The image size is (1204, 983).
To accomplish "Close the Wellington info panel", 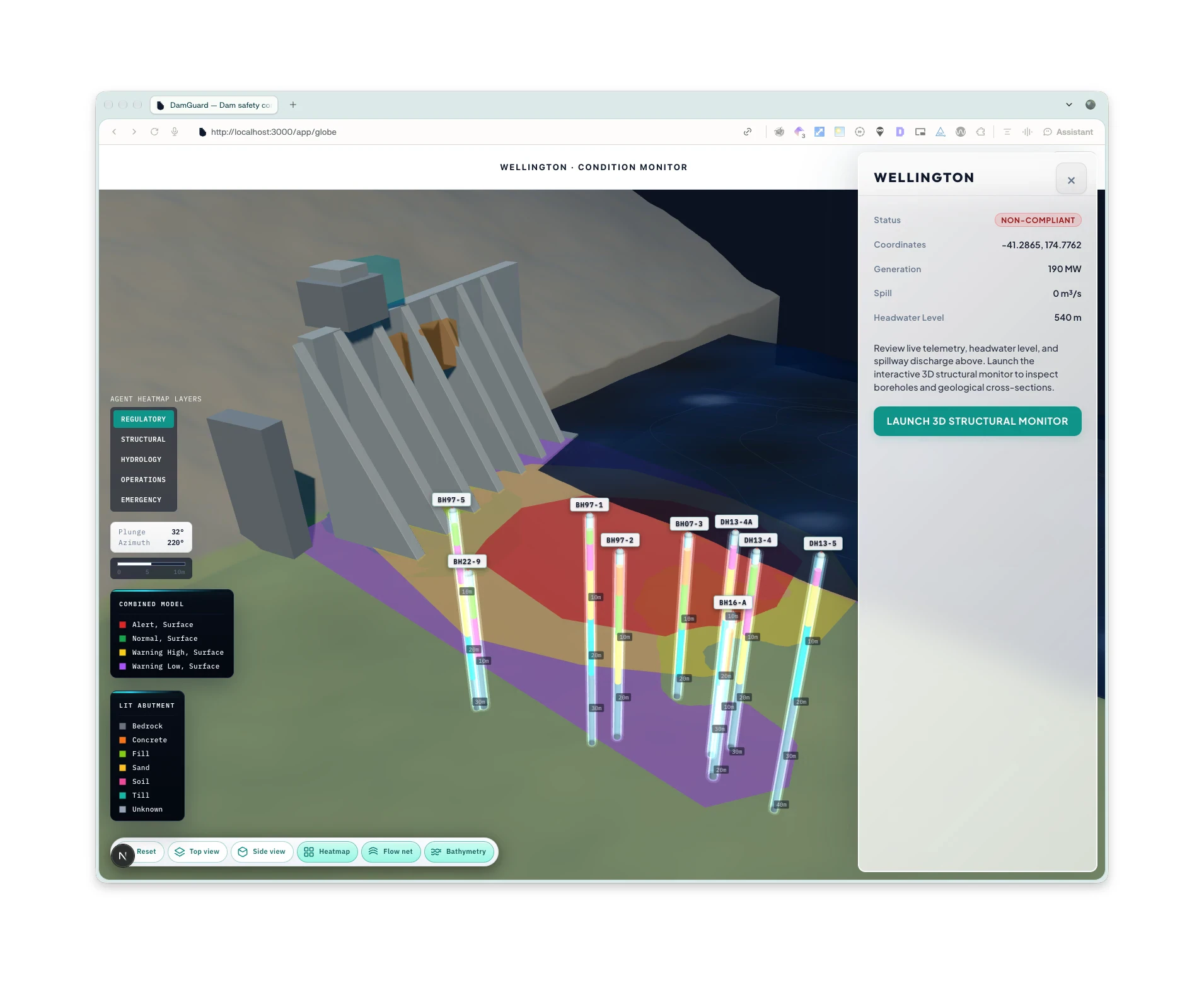I will pyautogui.click(x=1071, y=180).
